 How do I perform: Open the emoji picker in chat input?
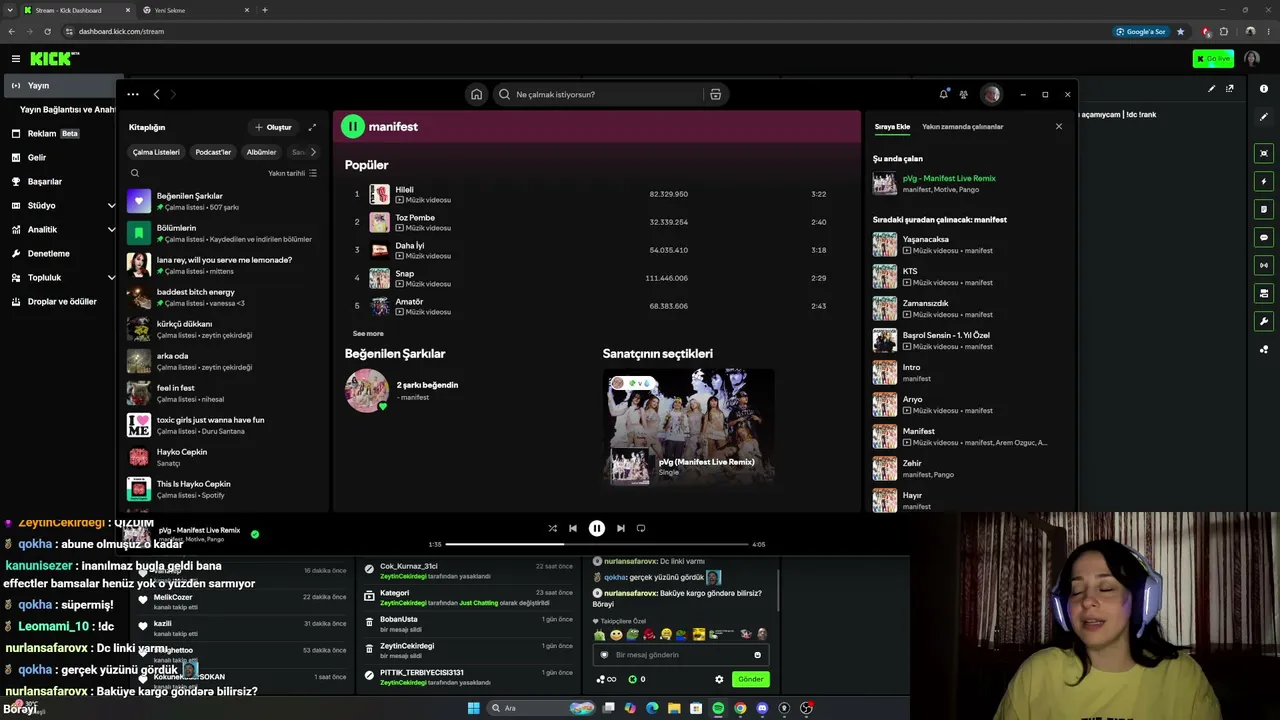point(757,655)
